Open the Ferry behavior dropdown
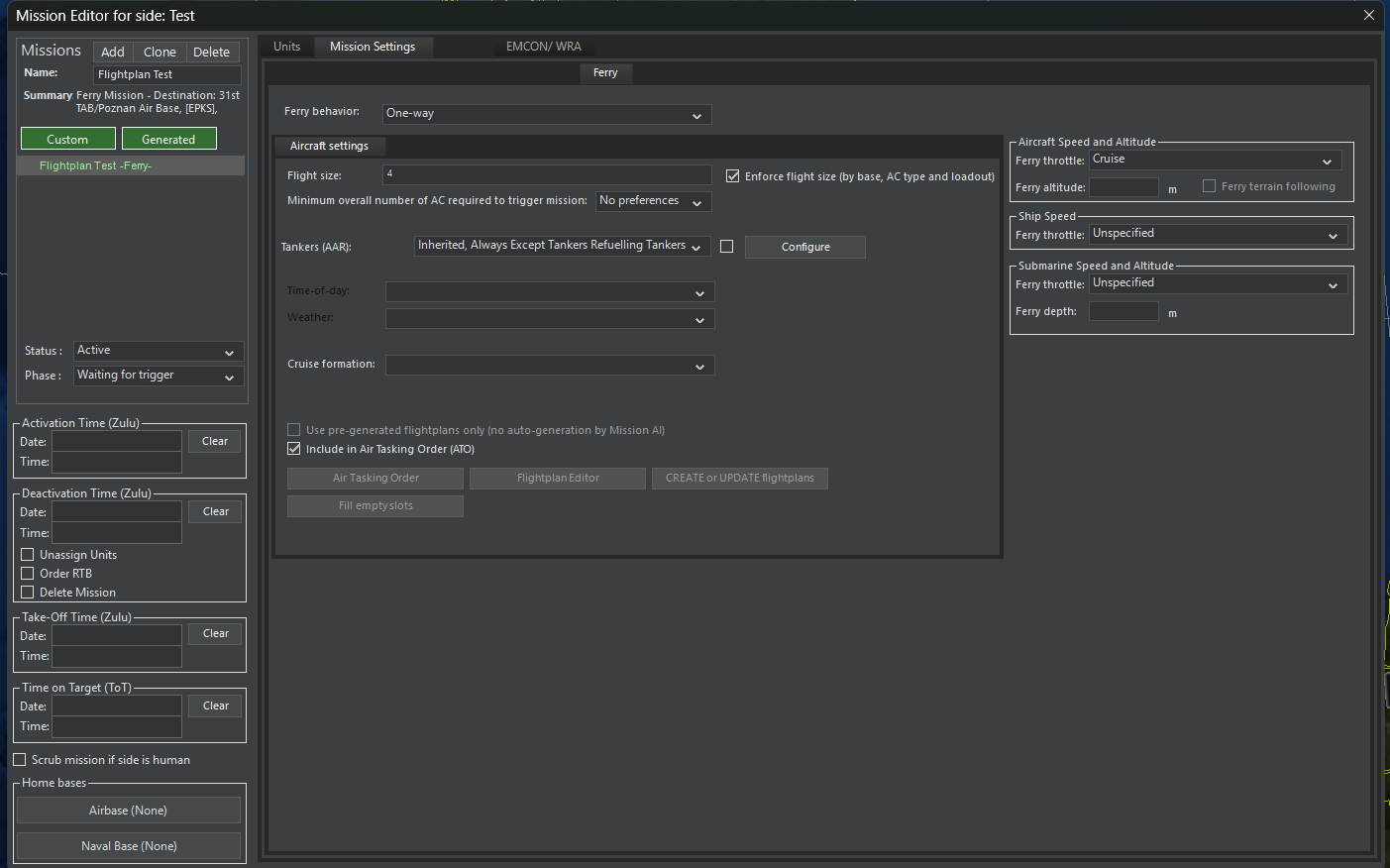Screen dimensions: 1390x868 (547, 114)
